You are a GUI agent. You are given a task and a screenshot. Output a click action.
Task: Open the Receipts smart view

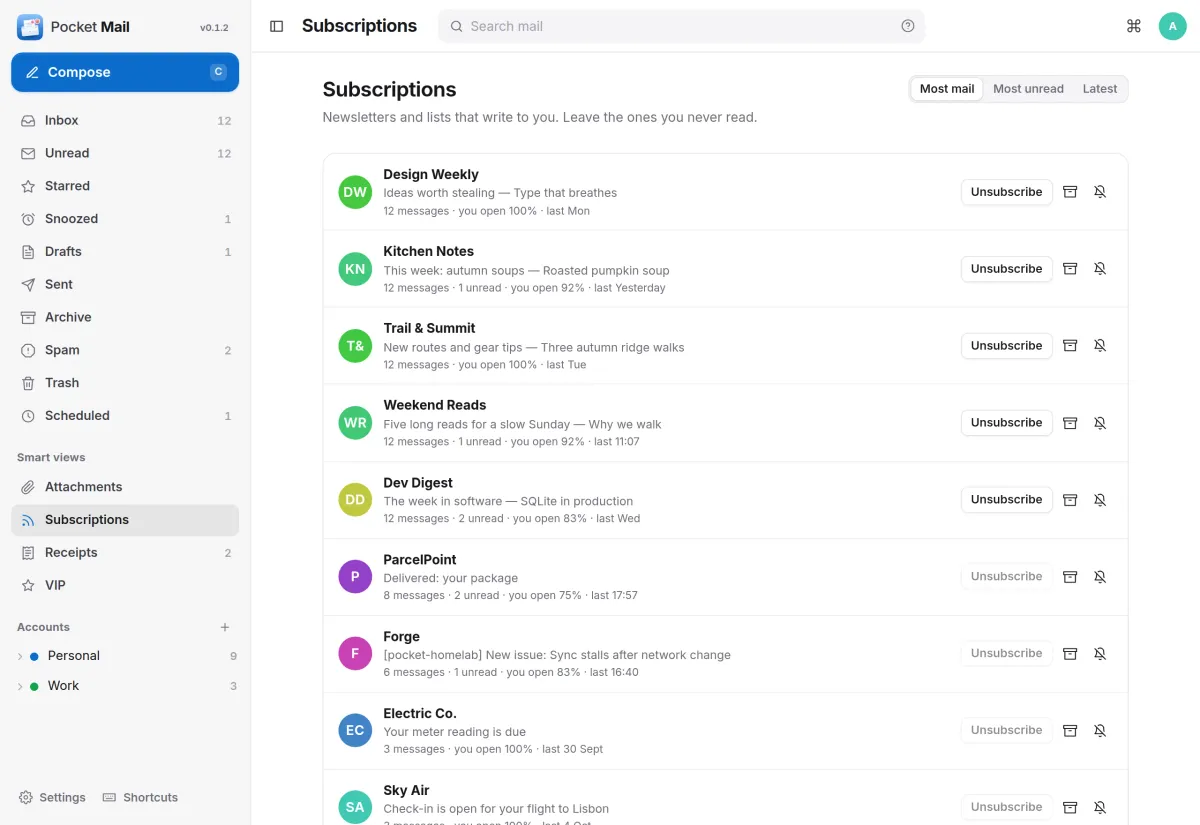pos(125,553)
